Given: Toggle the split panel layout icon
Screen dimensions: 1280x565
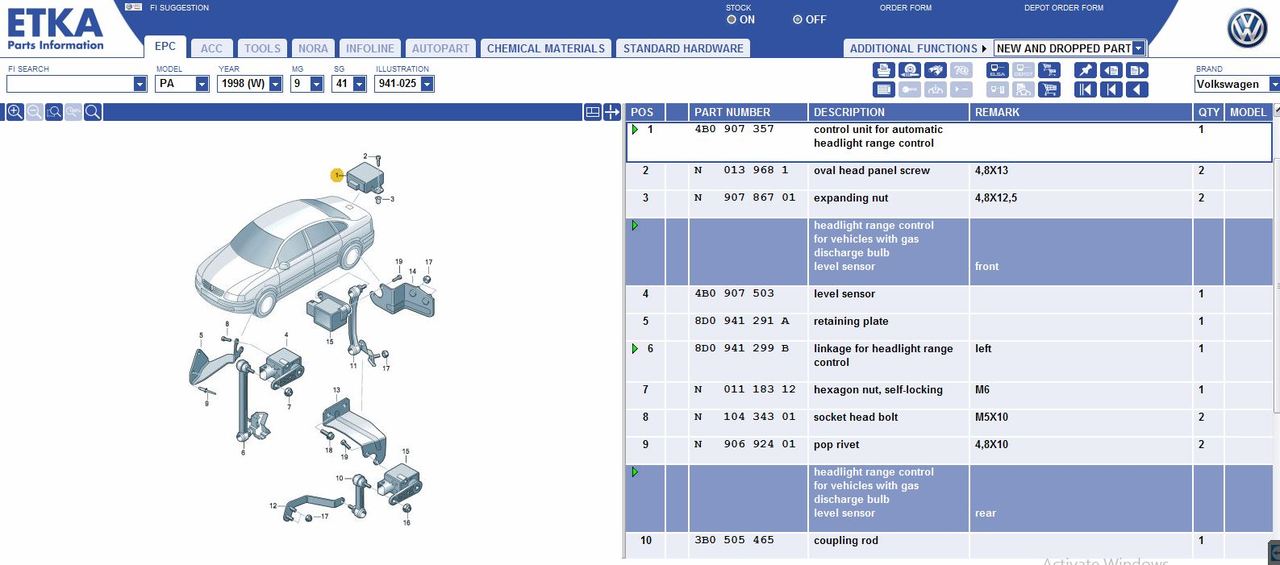Looking at the screenshot, I should (593, 112).
